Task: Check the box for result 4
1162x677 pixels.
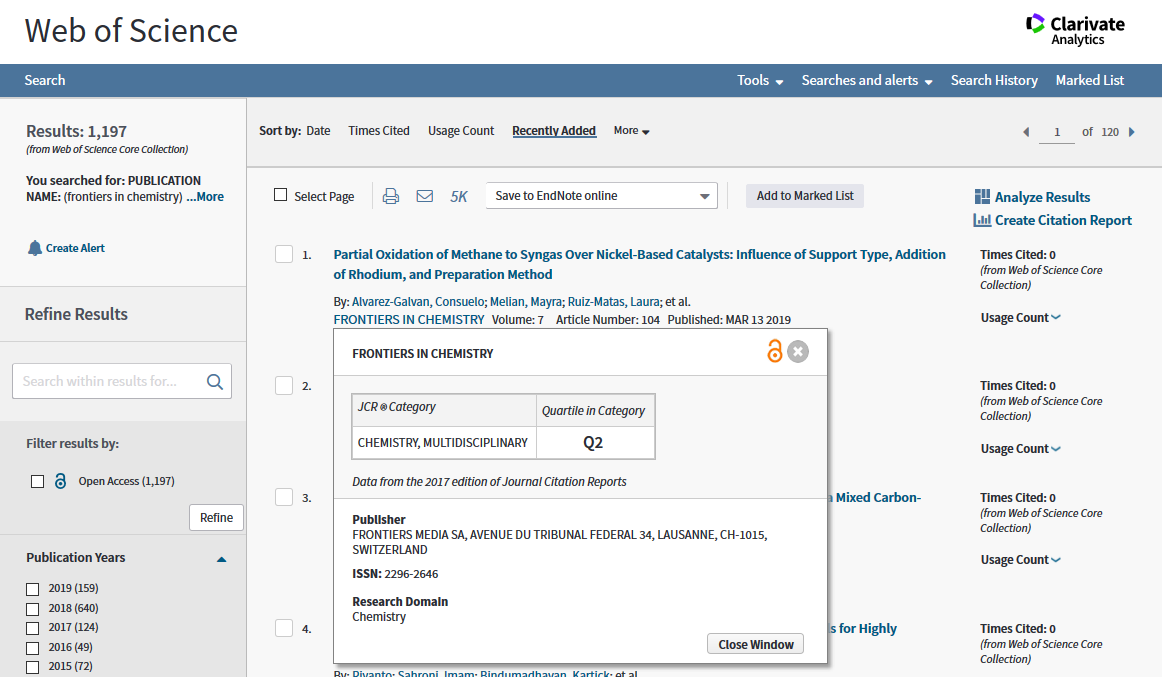Action: tap(284, 628)
